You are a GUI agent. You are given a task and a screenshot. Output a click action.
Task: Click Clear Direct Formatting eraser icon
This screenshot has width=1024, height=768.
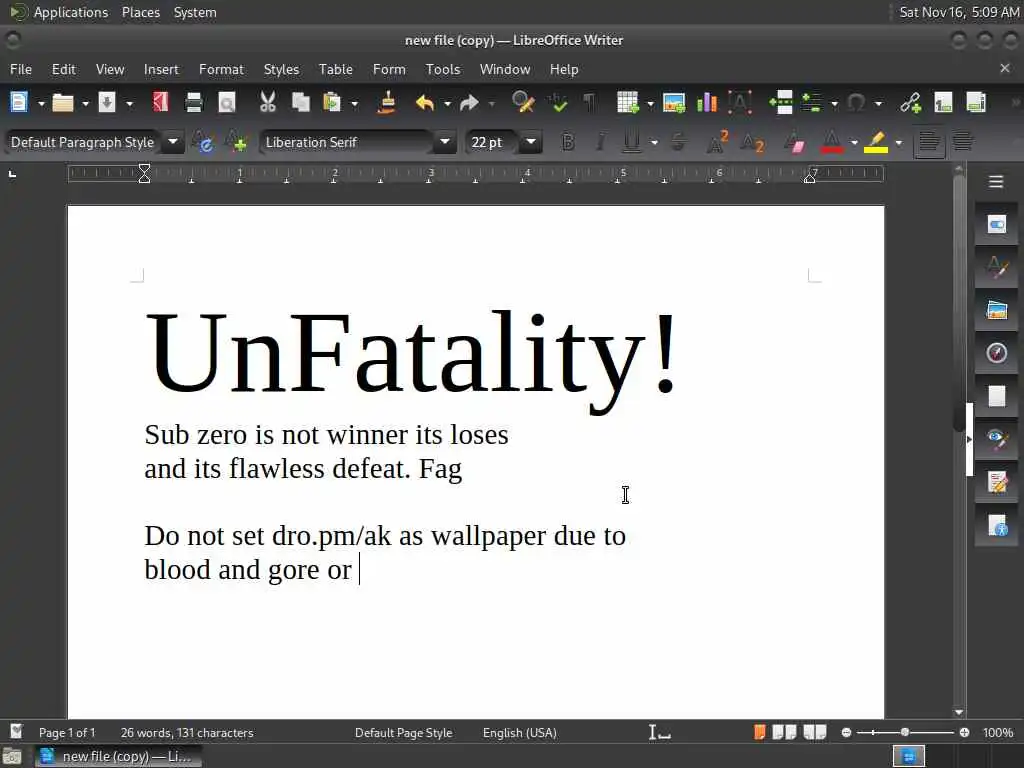point(794,142)
